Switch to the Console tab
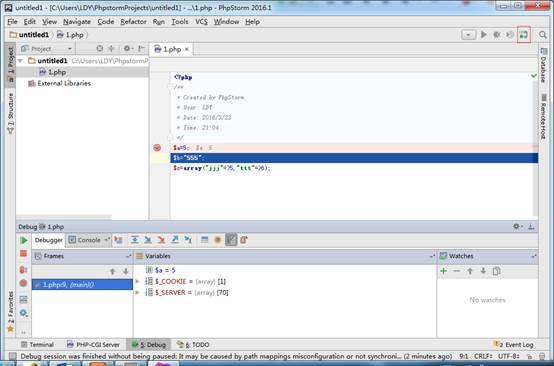This screenshot has height=366, width=554. pos(88,240)
